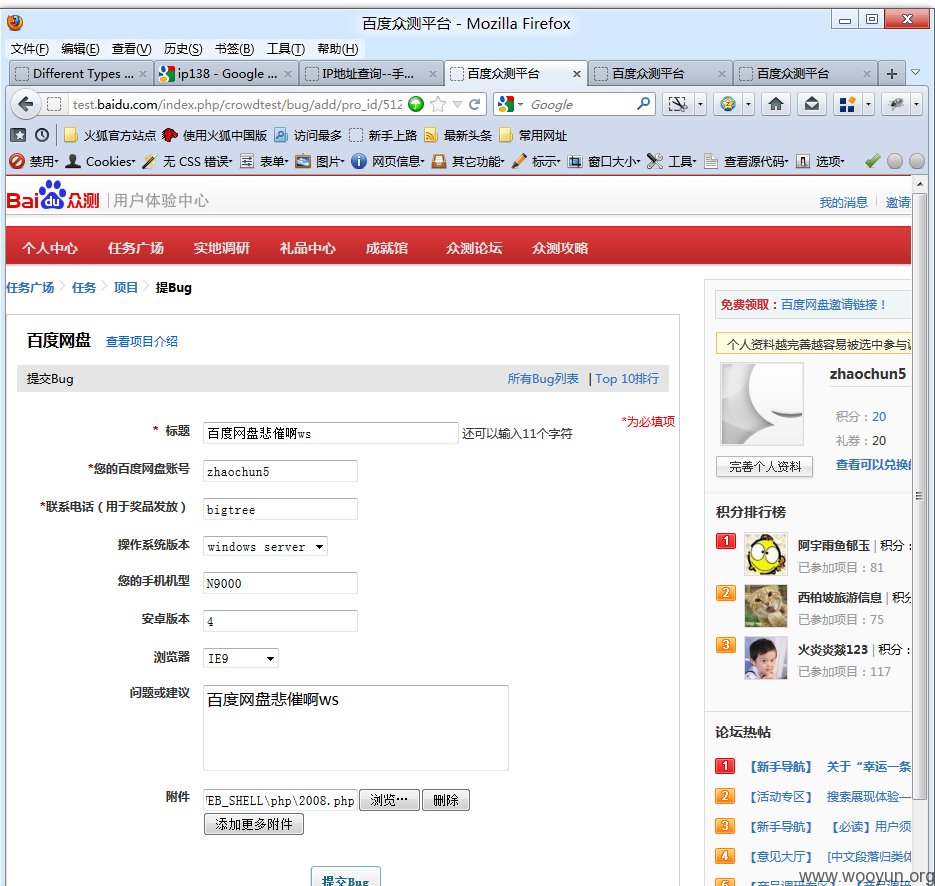Click the history clock icon on bookmarks bar

pos(42,135)
